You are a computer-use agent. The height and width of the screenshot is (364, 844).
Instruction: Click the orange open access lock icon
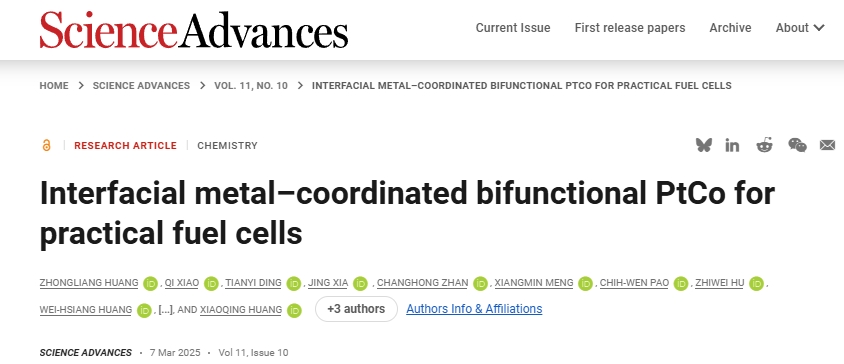(x=46, y=145)
